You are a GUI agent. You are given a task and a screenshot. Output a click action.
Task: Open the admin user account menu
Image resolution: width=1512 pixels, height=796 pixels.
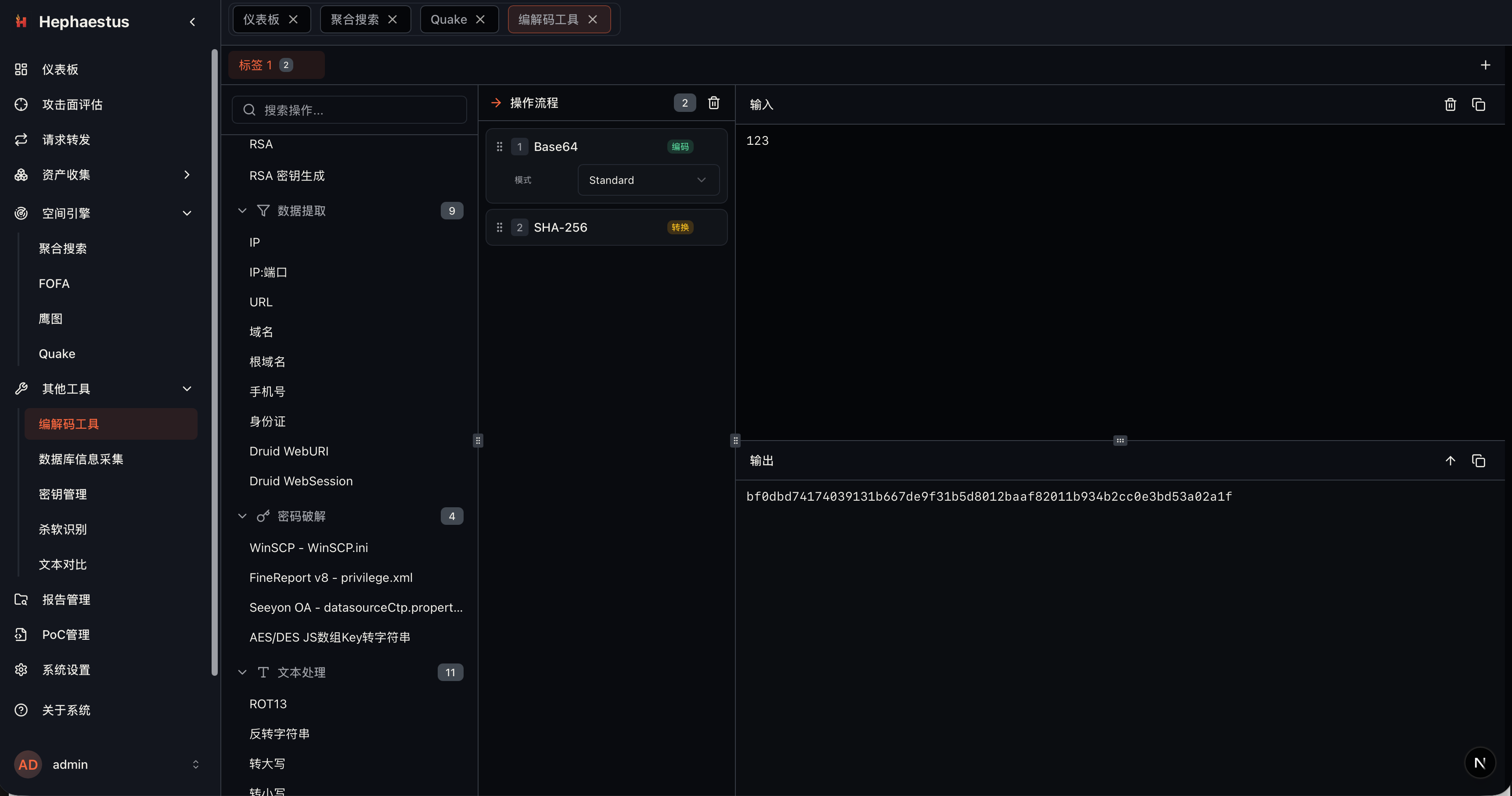point(107,764)
